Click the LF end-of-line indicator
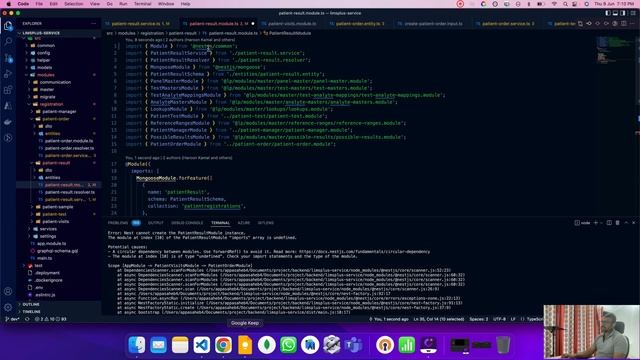Viewport: 640px width, 360px height. pyautogui.click(x=513, y=319)
